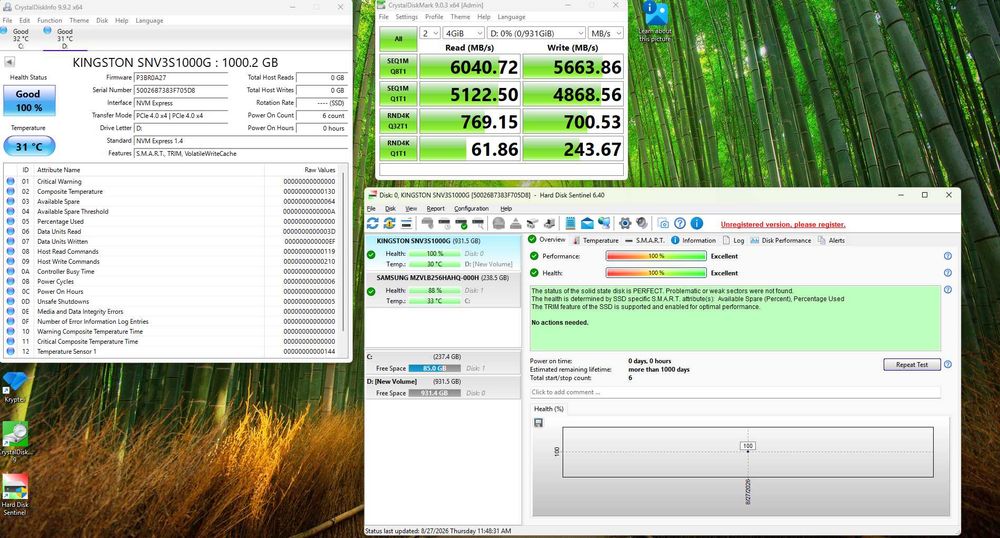Image resolution: width=1000 pixels, height=538 pixels.
Task: Click the Learn about this picture desktop icon
Action: (655, 23)
